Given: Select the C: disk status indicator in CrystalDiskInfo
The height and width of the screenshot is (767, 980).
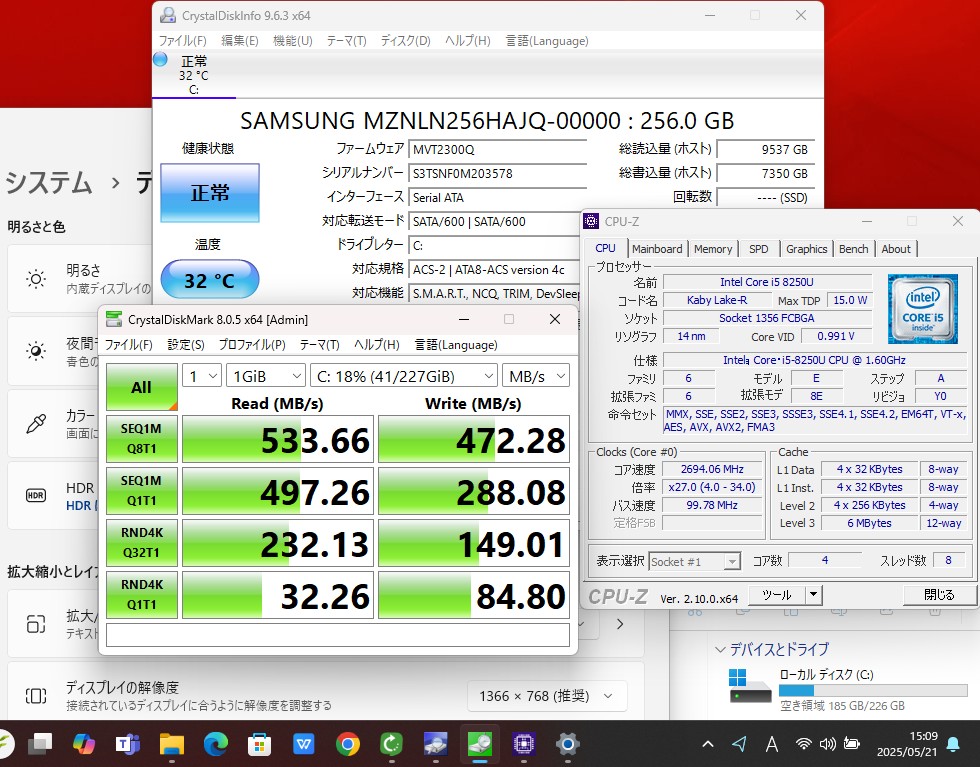Looking at the screenshot, I should tap(193, 75).
